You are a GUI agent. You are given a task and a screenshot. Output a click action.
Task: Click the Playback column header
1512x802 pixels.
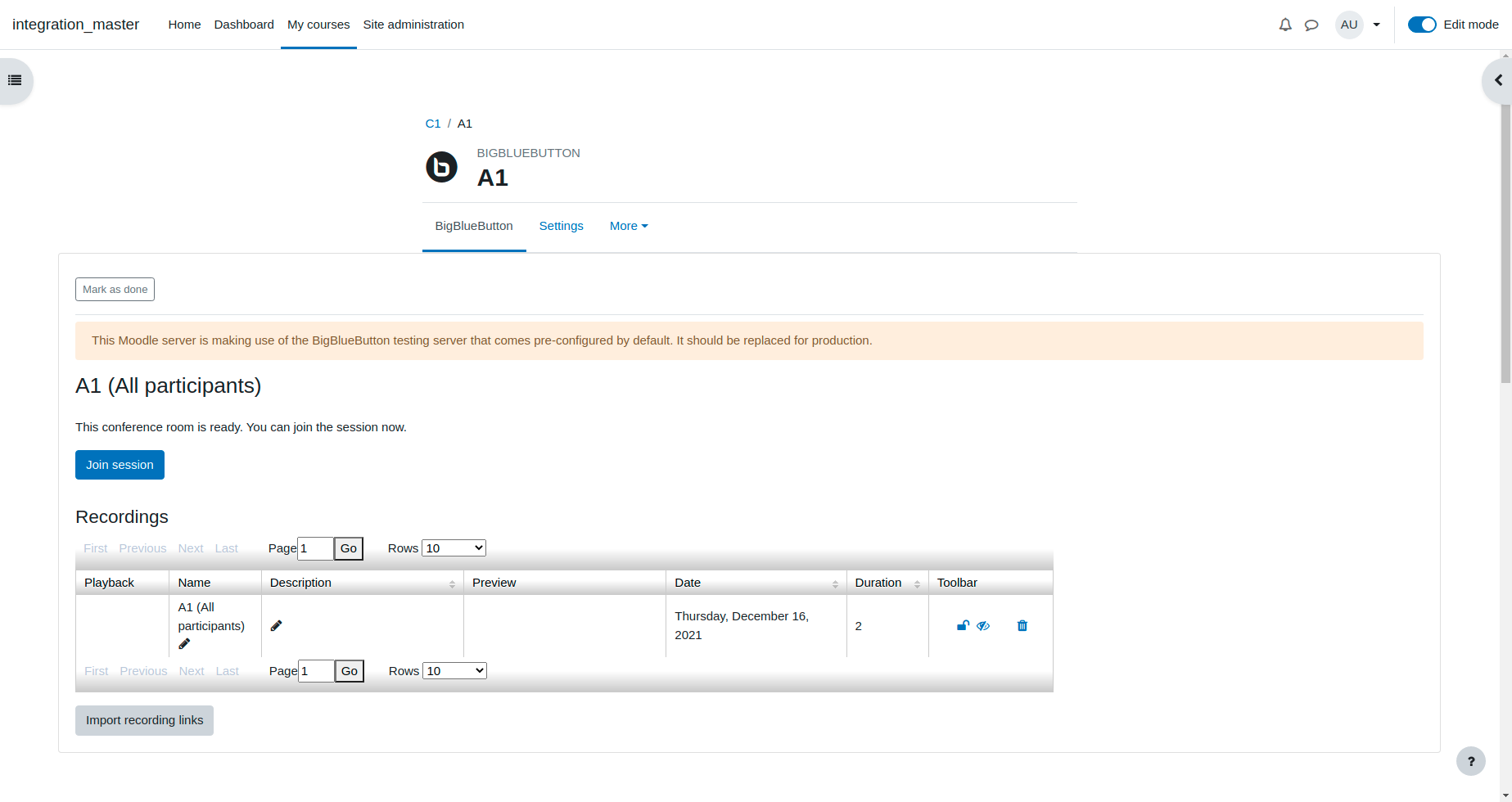pyautogui.click(x=123, y=583)
